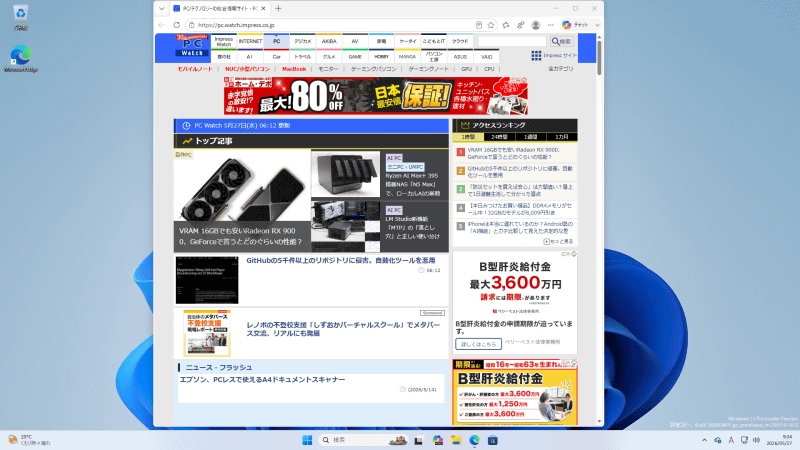Add this page to favorites star
This screenshot has height=450, width=800.
tap(491, 25)
